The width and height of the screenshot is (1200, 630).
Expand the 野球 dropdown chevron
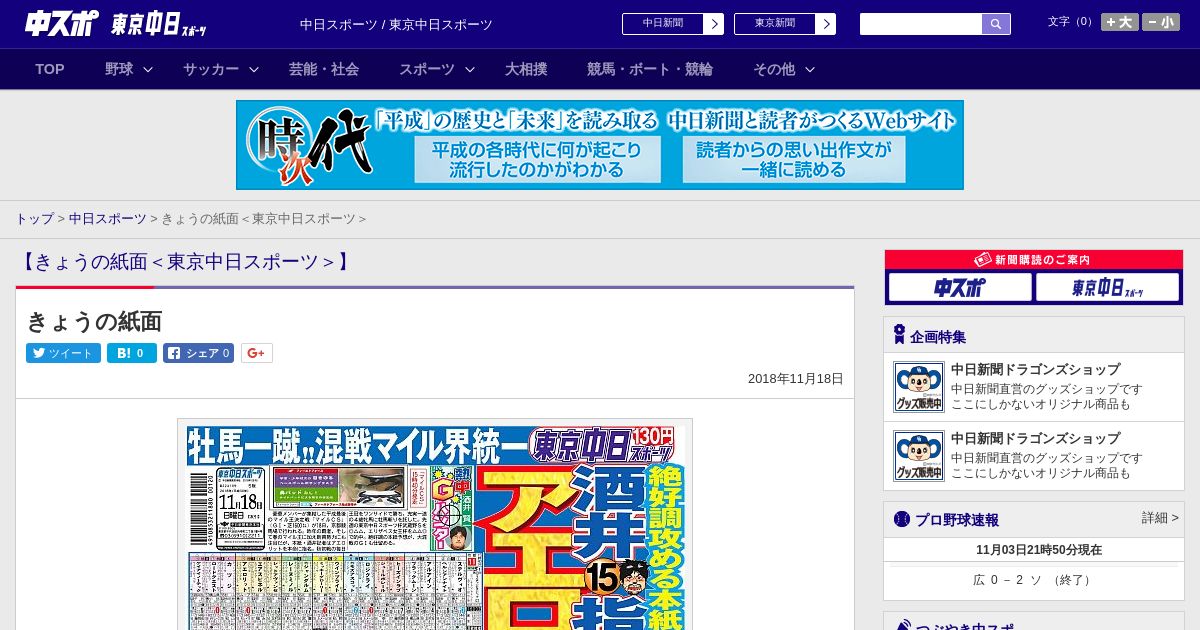(148, 69)
